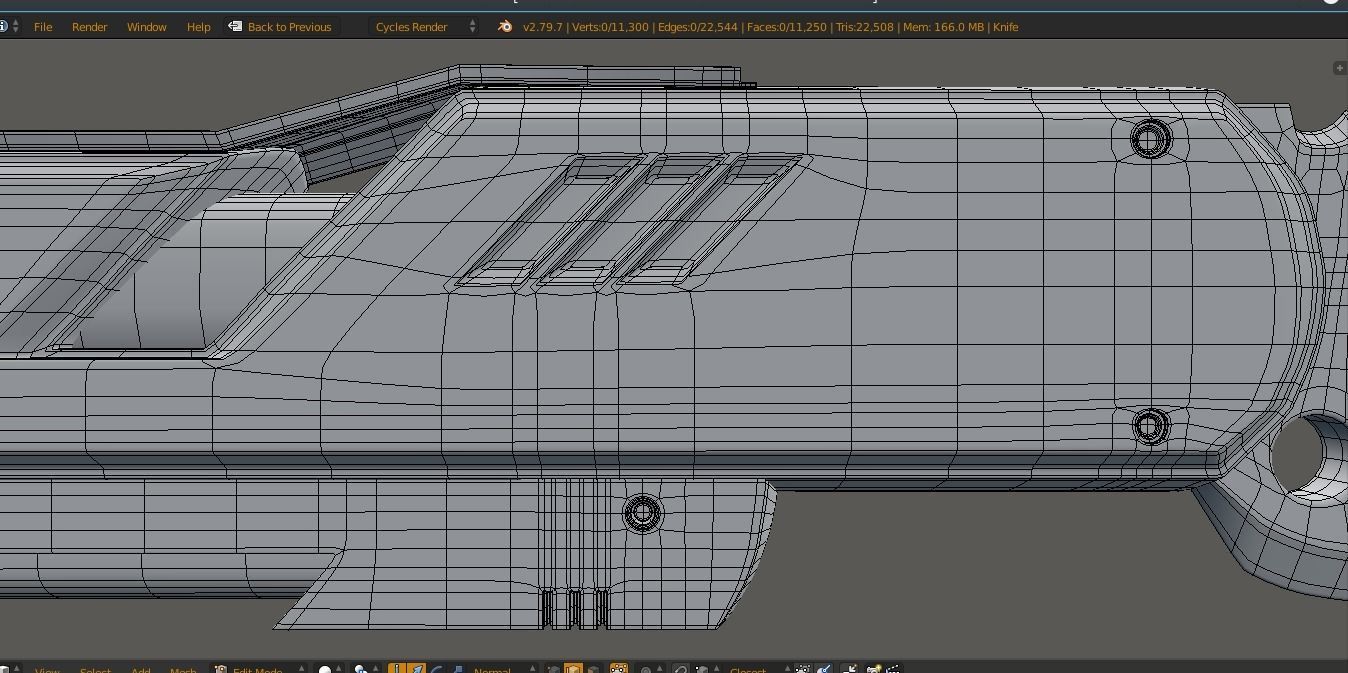Open the Closest snap target dropdown
This screenshot has height=673, width=1348.
(756, 669)
